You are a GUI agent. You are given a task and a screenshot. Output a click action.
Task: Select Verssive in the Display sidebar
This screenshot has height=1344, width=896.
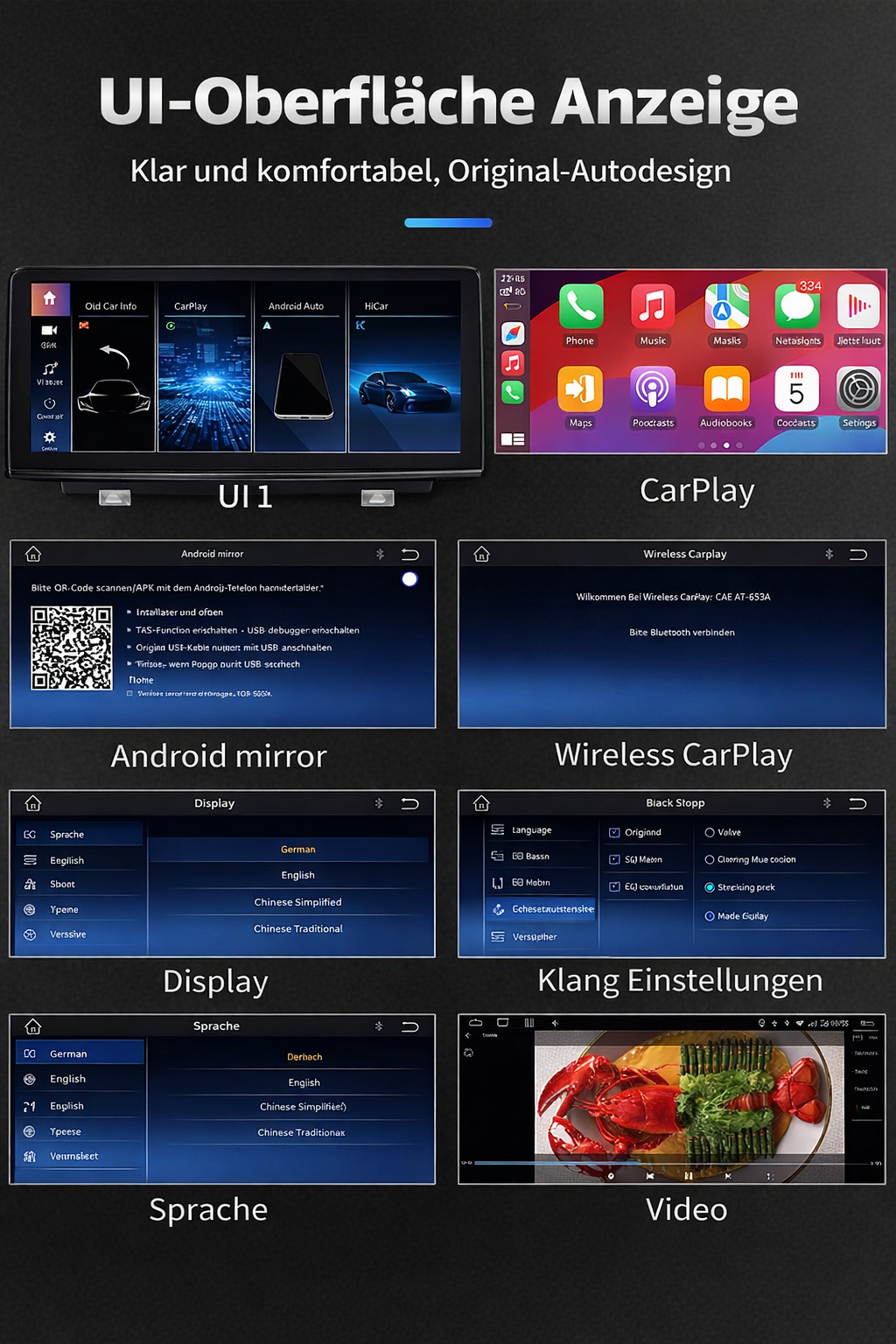pyautogui.click(x=80, y=934)
